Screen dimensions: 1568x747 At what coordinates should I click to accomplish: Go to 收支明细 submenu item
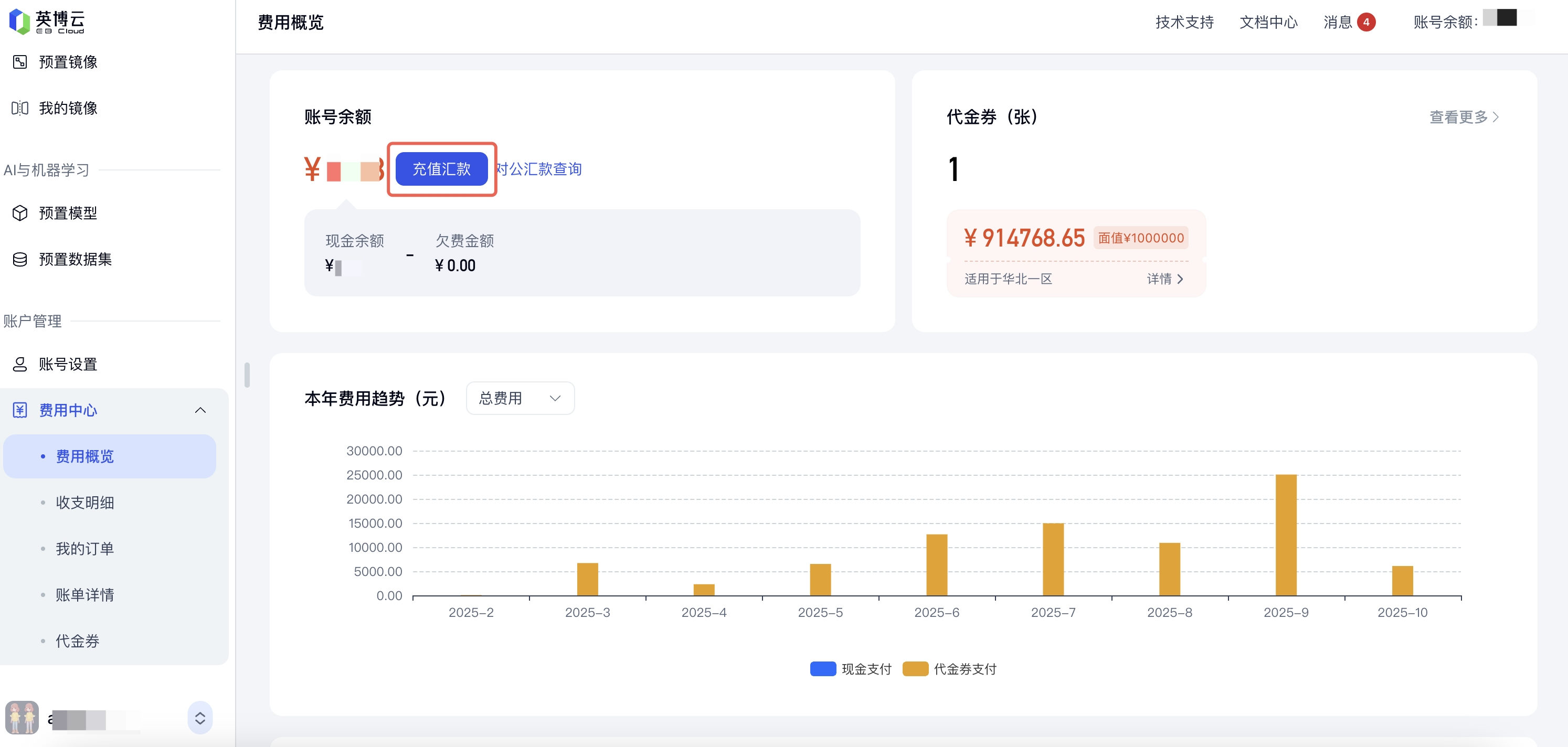(x=84, y=503)
